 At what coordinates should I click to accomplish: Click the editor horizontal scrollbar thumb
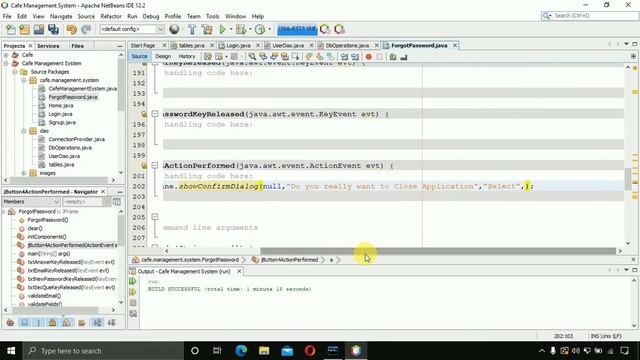(x=438, y=251)
